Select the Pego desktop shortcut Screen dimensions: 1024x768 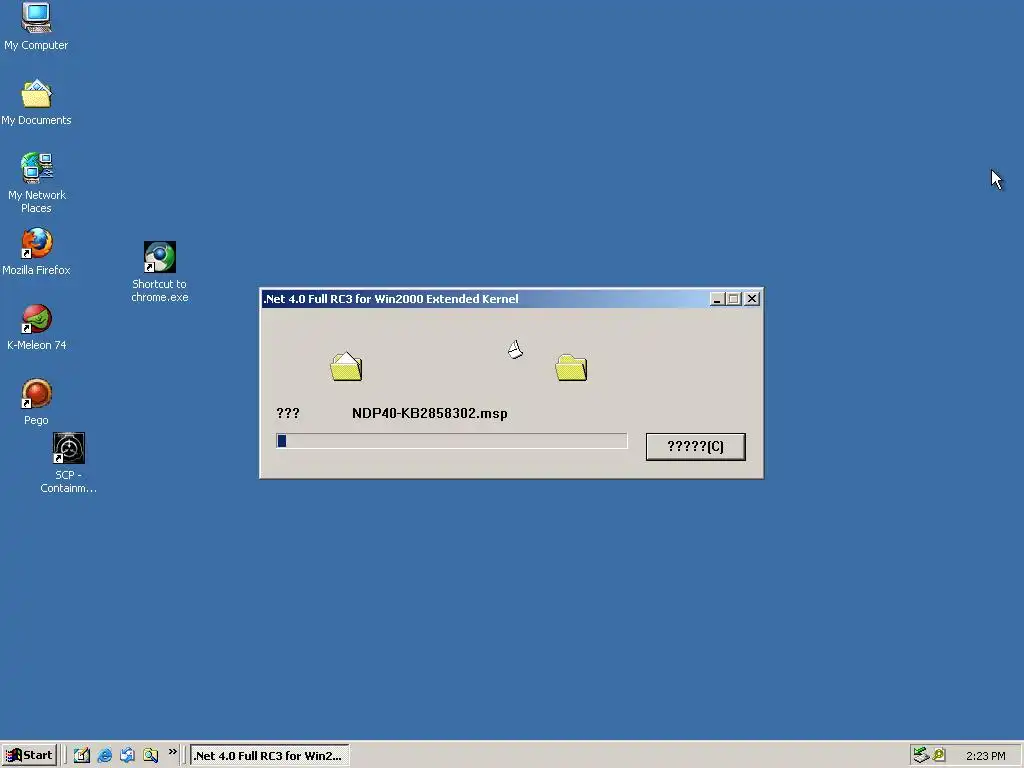(36, 402)
